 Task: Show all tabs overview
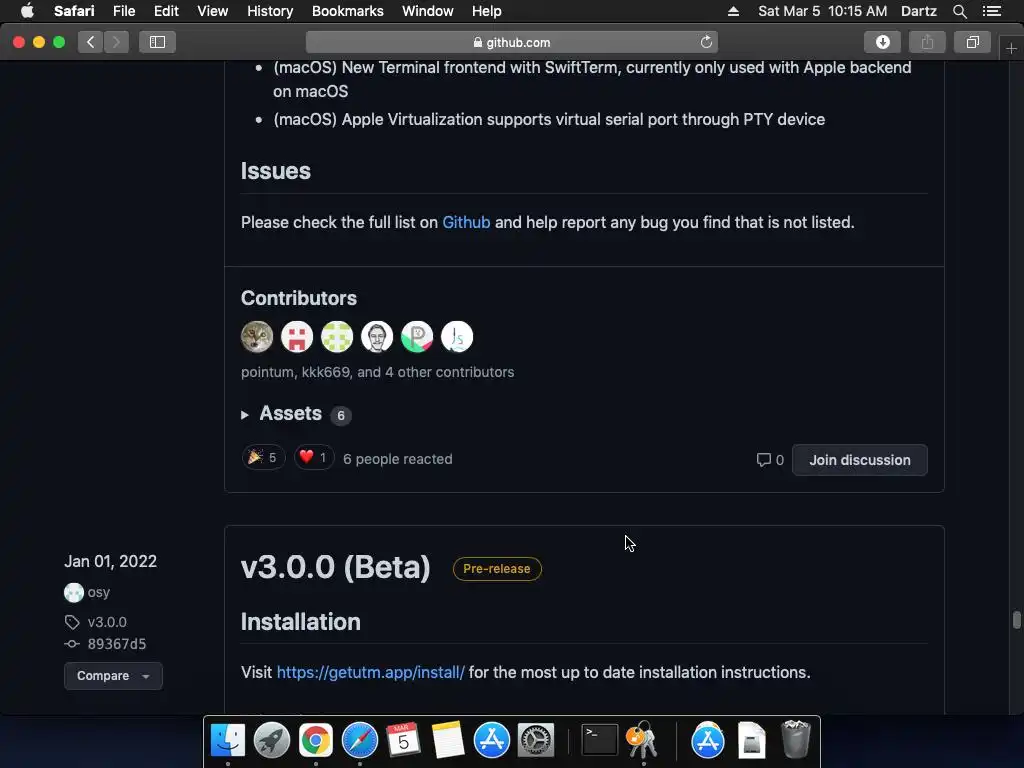pyautogui.click(x=972, y=42)
